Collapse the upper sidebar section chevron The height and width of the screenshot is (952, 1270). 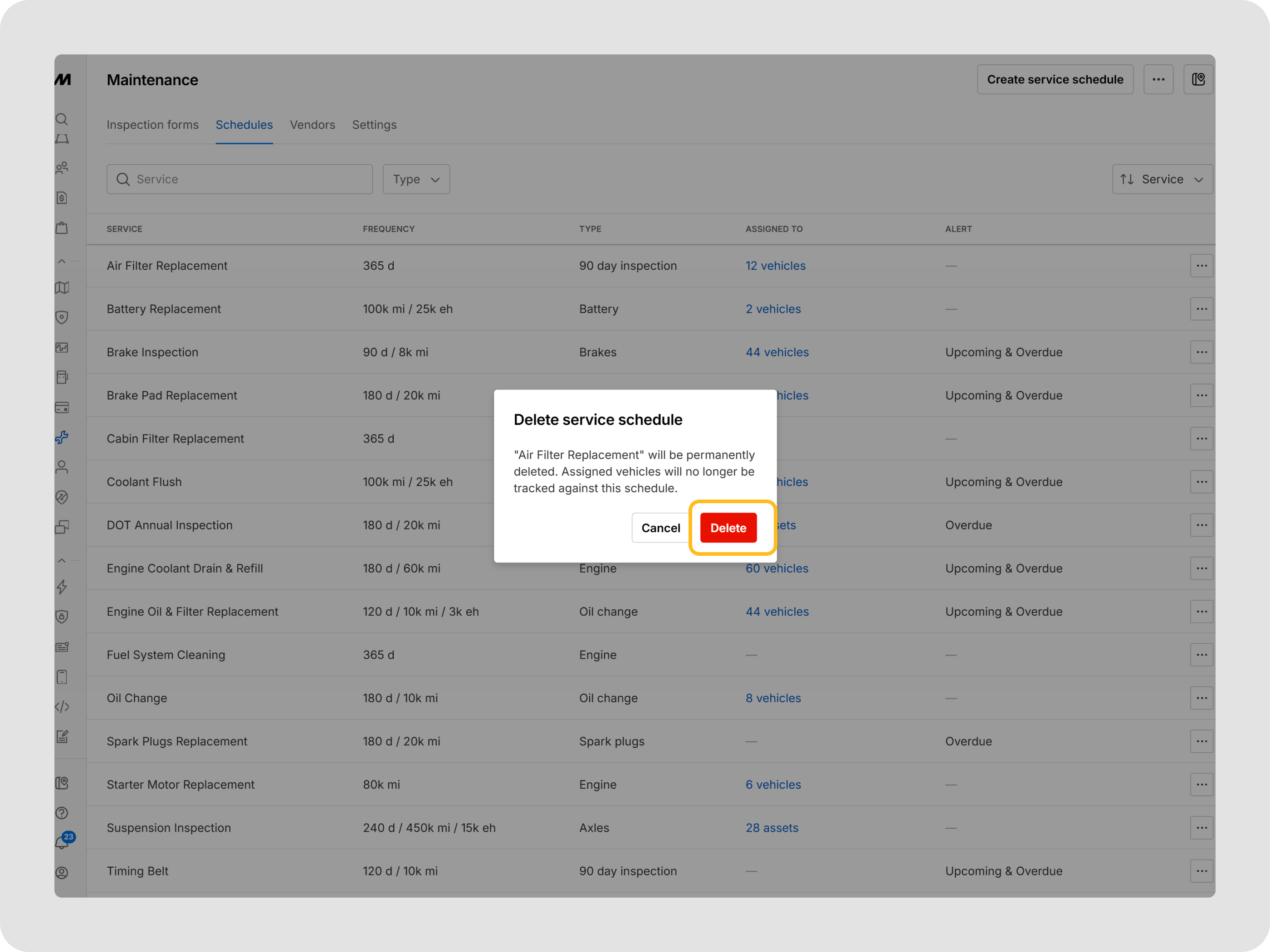[62, 261]
